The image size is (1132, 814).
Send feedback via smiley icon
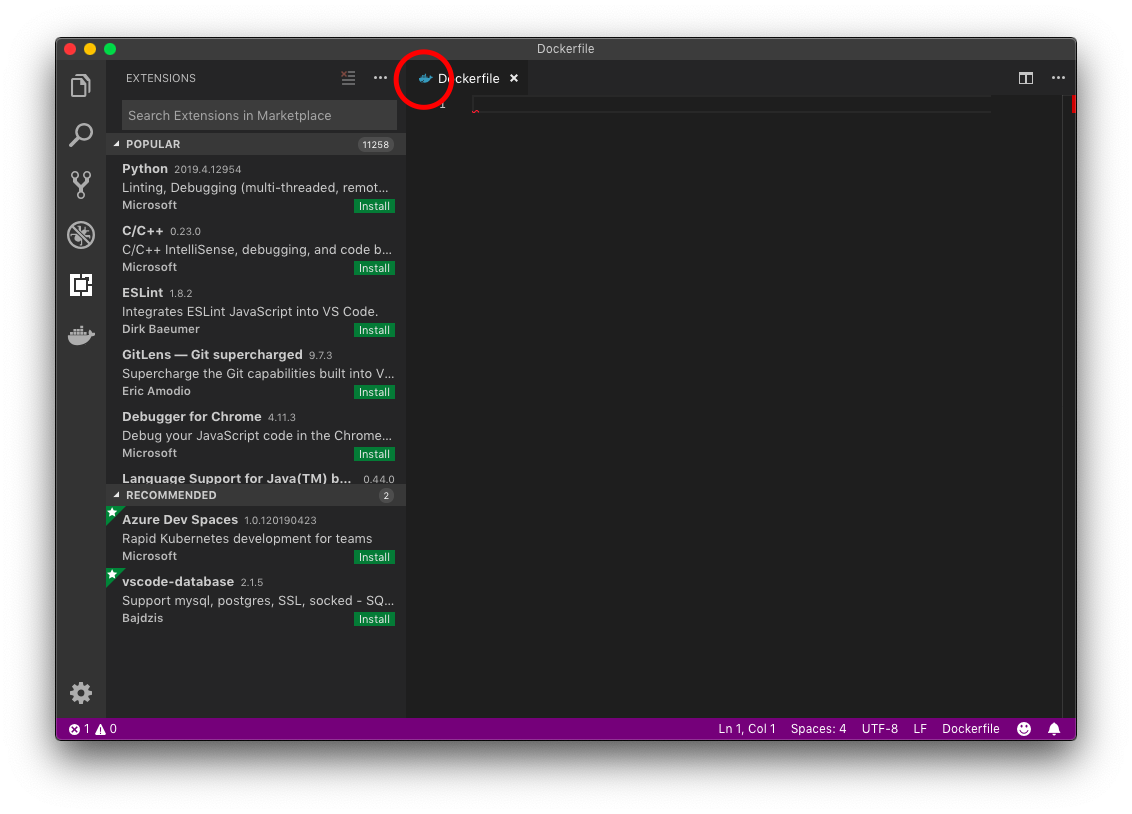coord(1024,729)
